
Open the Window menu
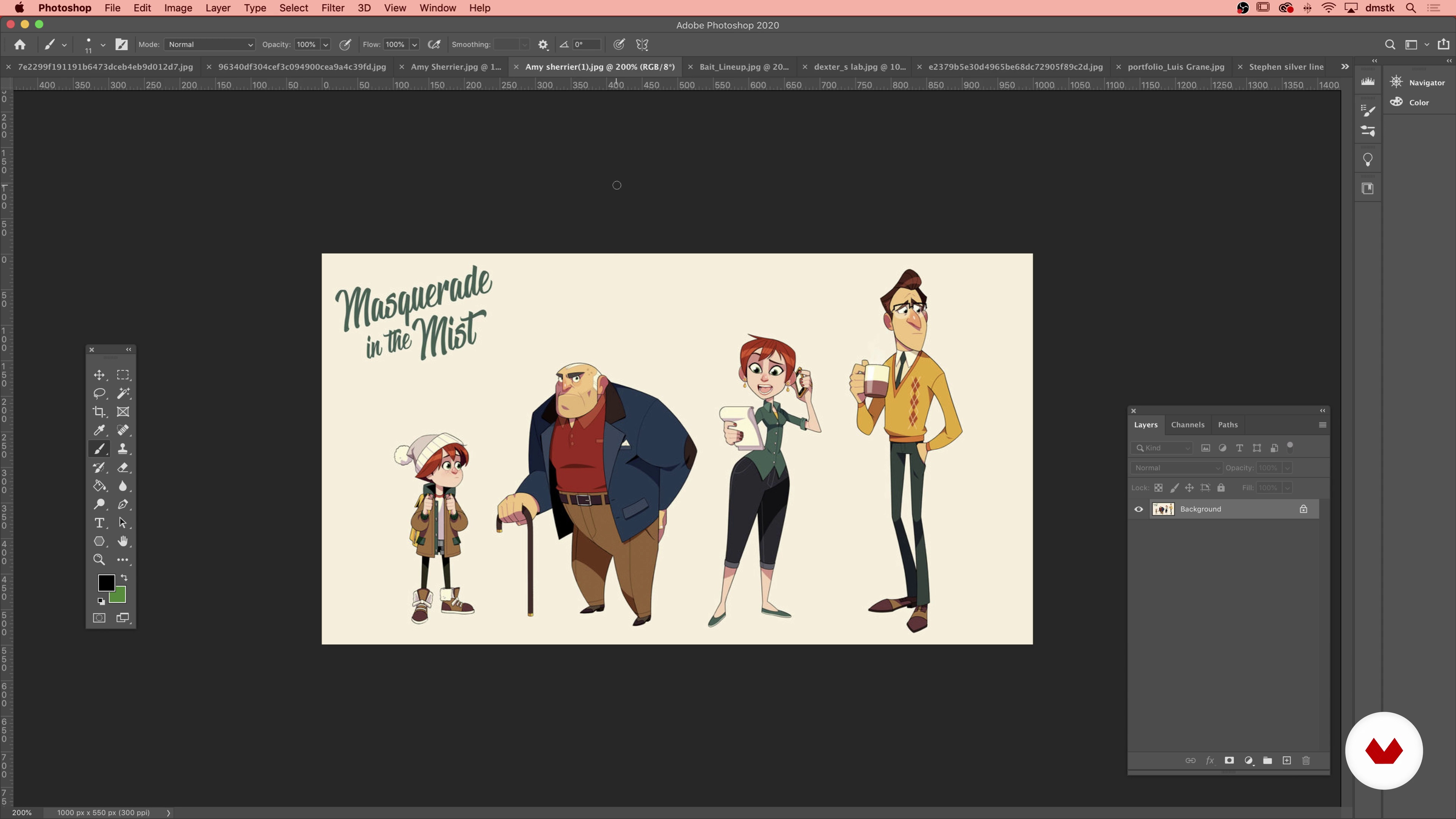click(438, 8)
